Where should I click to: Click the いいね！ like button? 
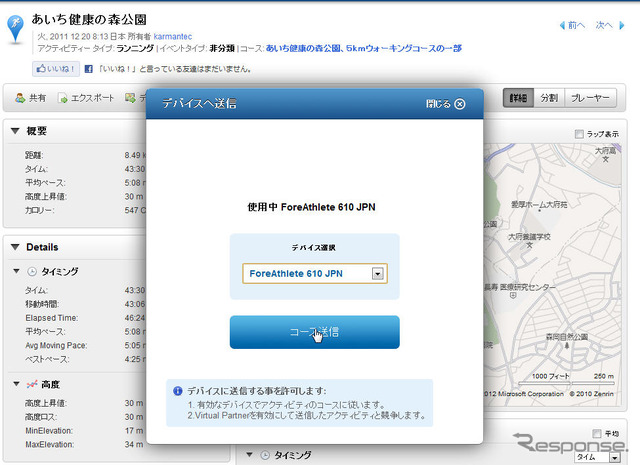[x=56, y=69]
